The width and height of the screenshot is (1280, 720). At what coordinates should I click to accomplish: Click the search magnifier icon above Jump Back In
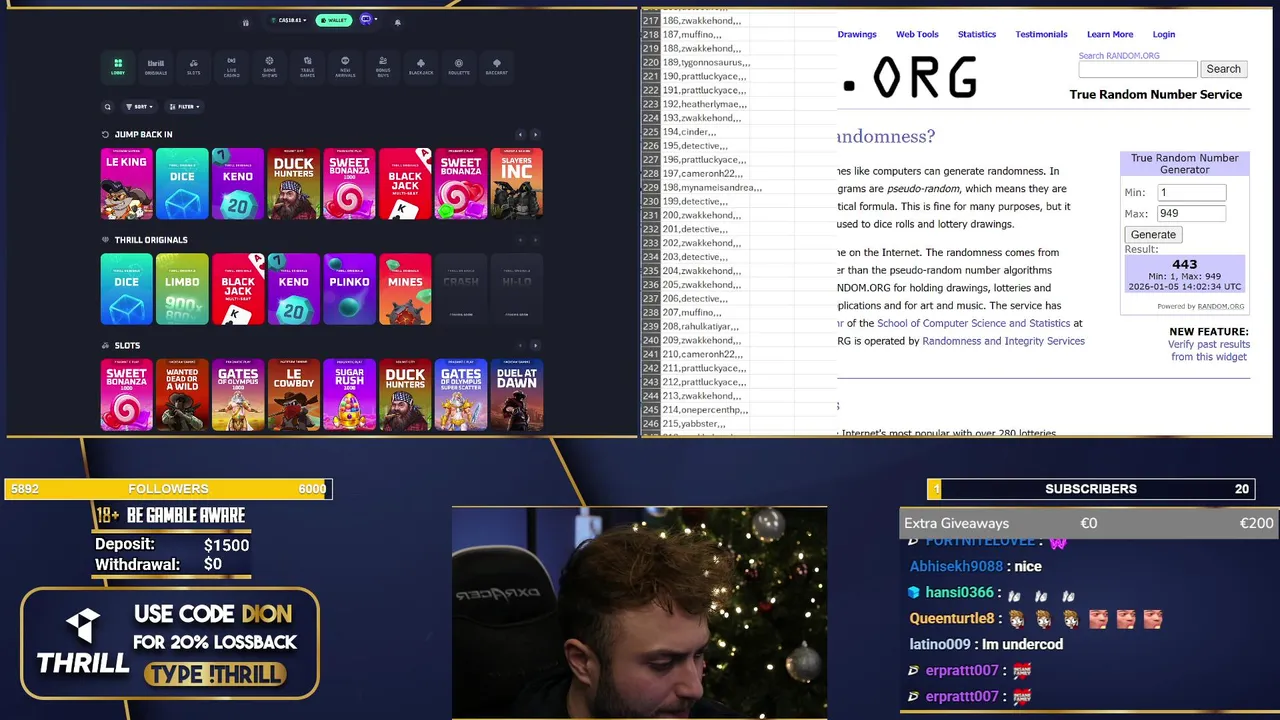pyautogui.click(x=107, y=107)
